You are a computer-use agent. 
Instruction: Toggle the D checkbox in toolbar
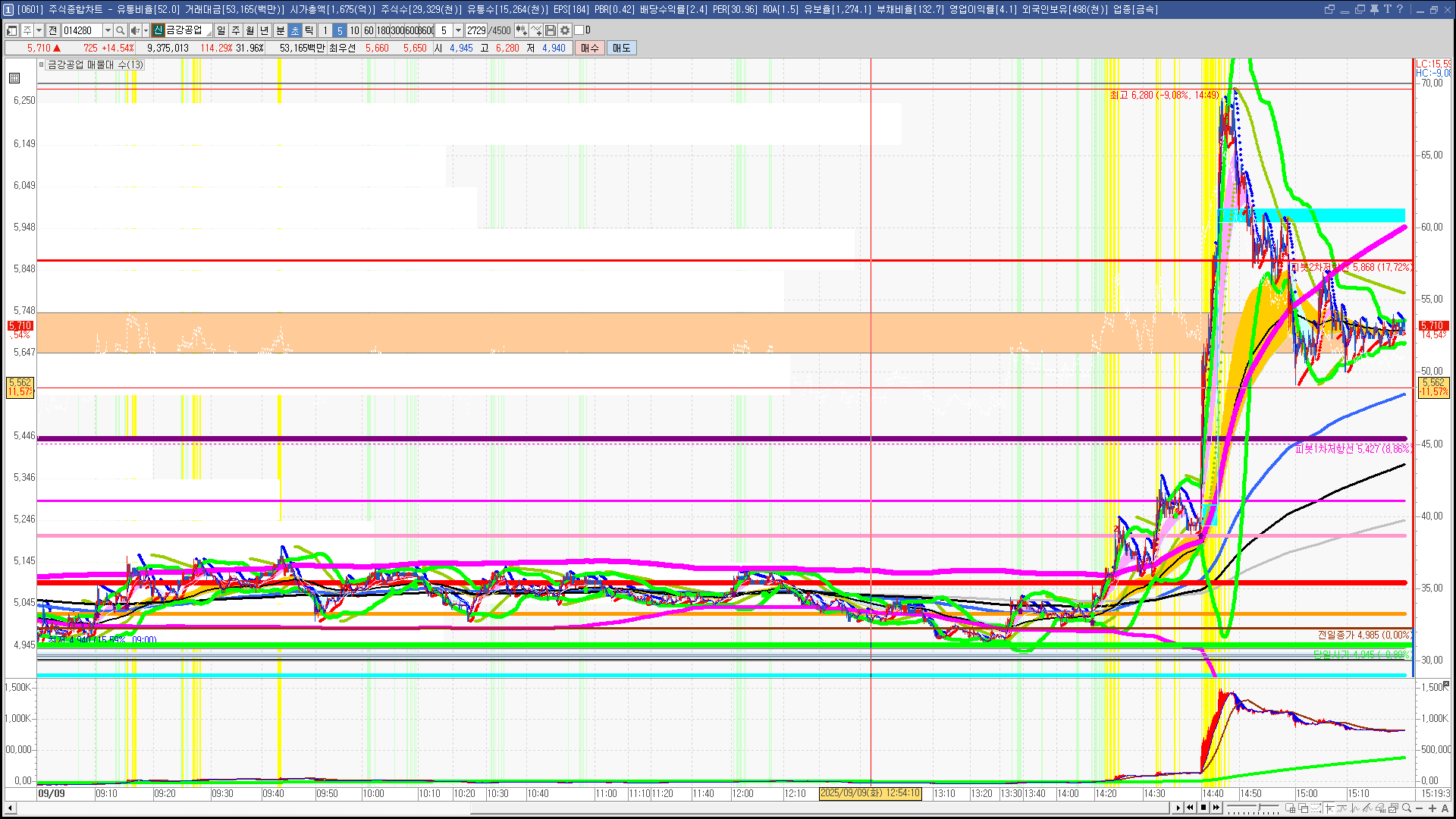click(579, 30)
